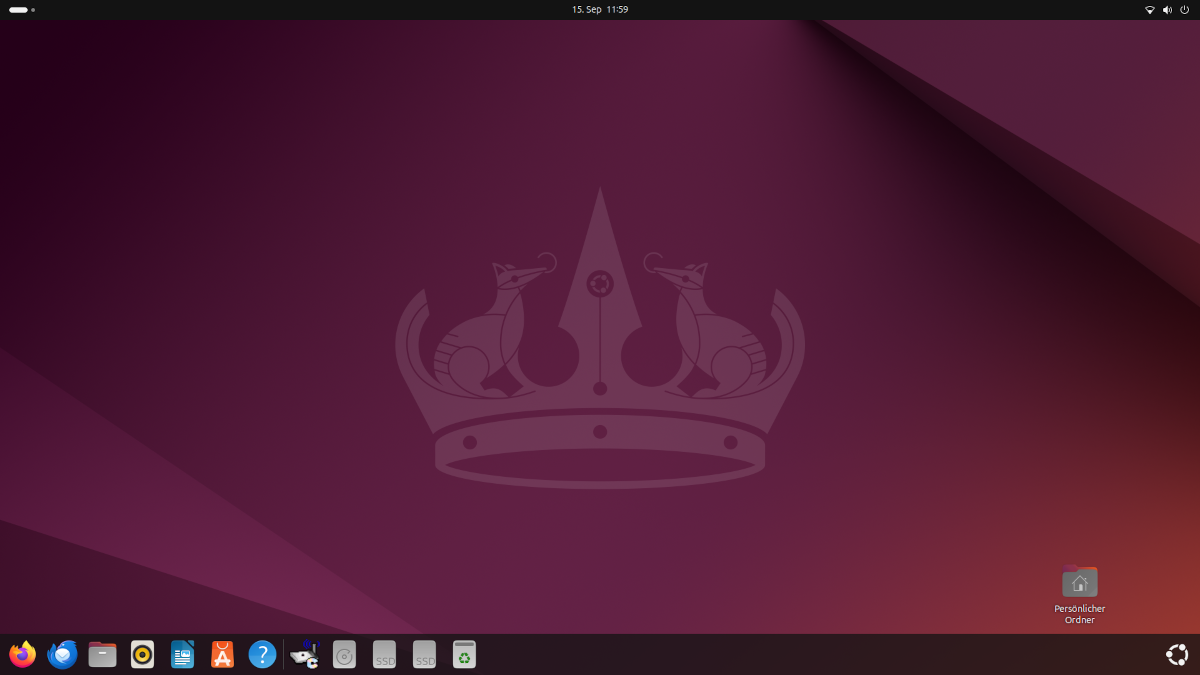The height and width of the screenshot is (675, 1200).
Task: Click the wireless router app icon beside Help
Action: [x=305, y=655]
